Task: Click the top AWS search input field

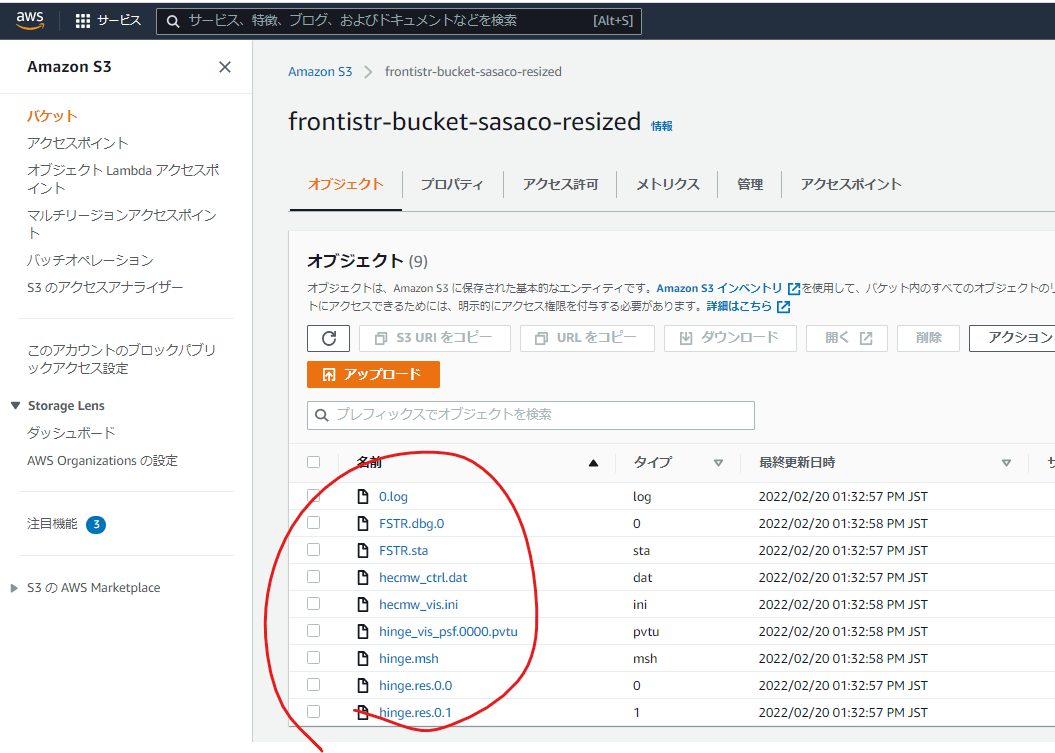Action: (x=398, y=21)
